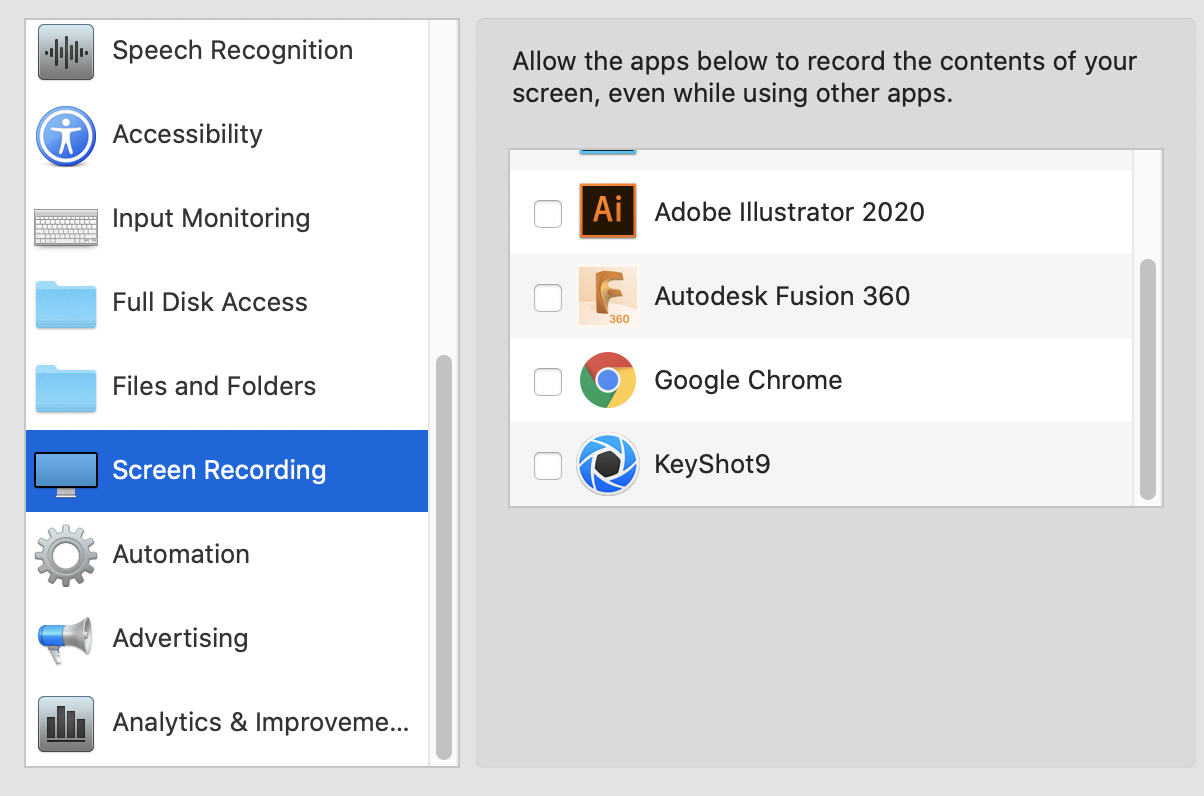
Task: Open the Analytics & Improvements label
Action: click(261, 722)
